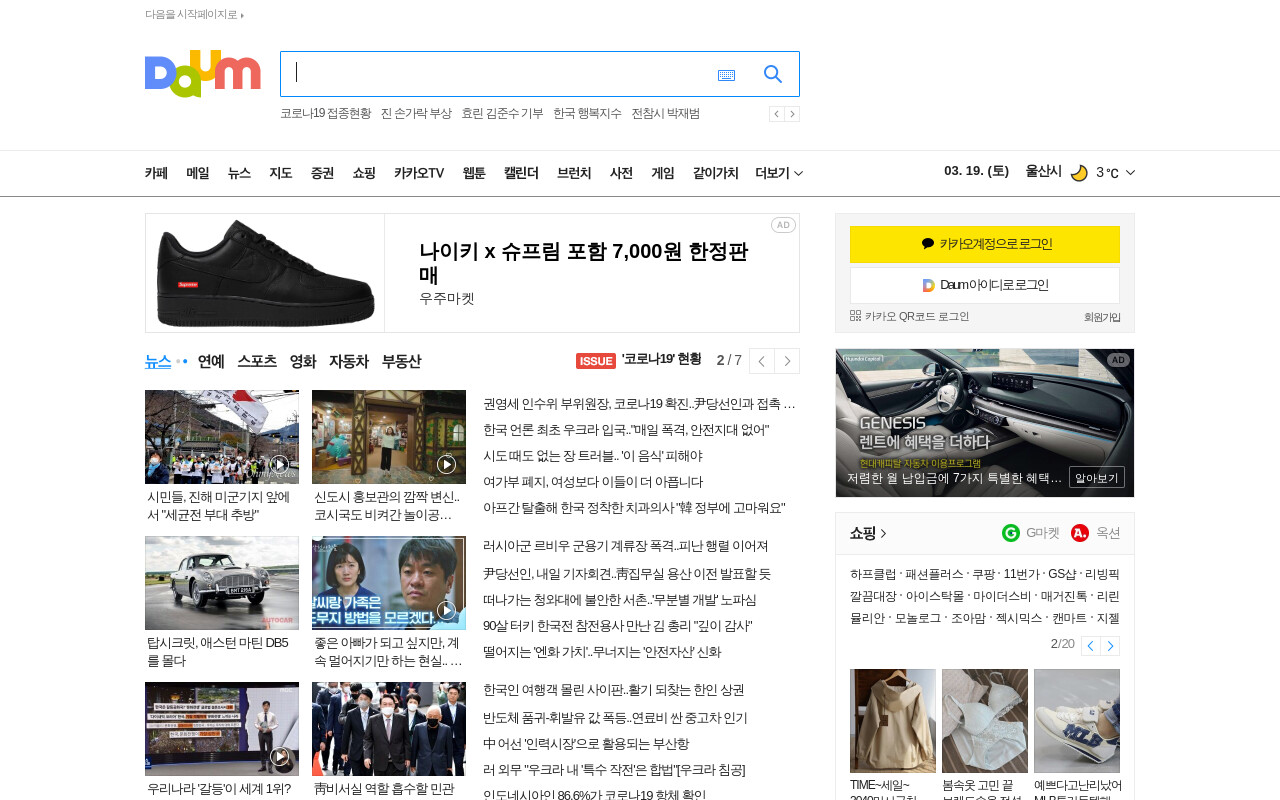Image resolution: width=1280 pixels, height=800 pixels.
Task: Open Auction shopping shortcut
Action: tap(1095, 533)
